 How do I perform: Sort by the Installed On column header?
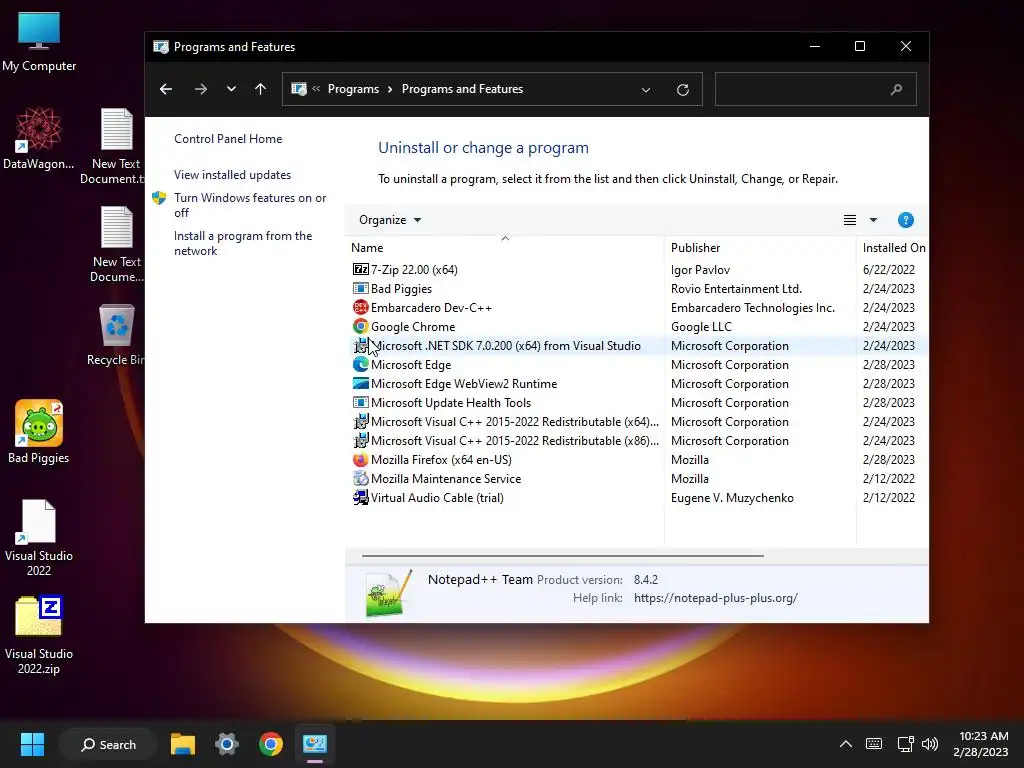pyautogui.click(x=893, y=248)
